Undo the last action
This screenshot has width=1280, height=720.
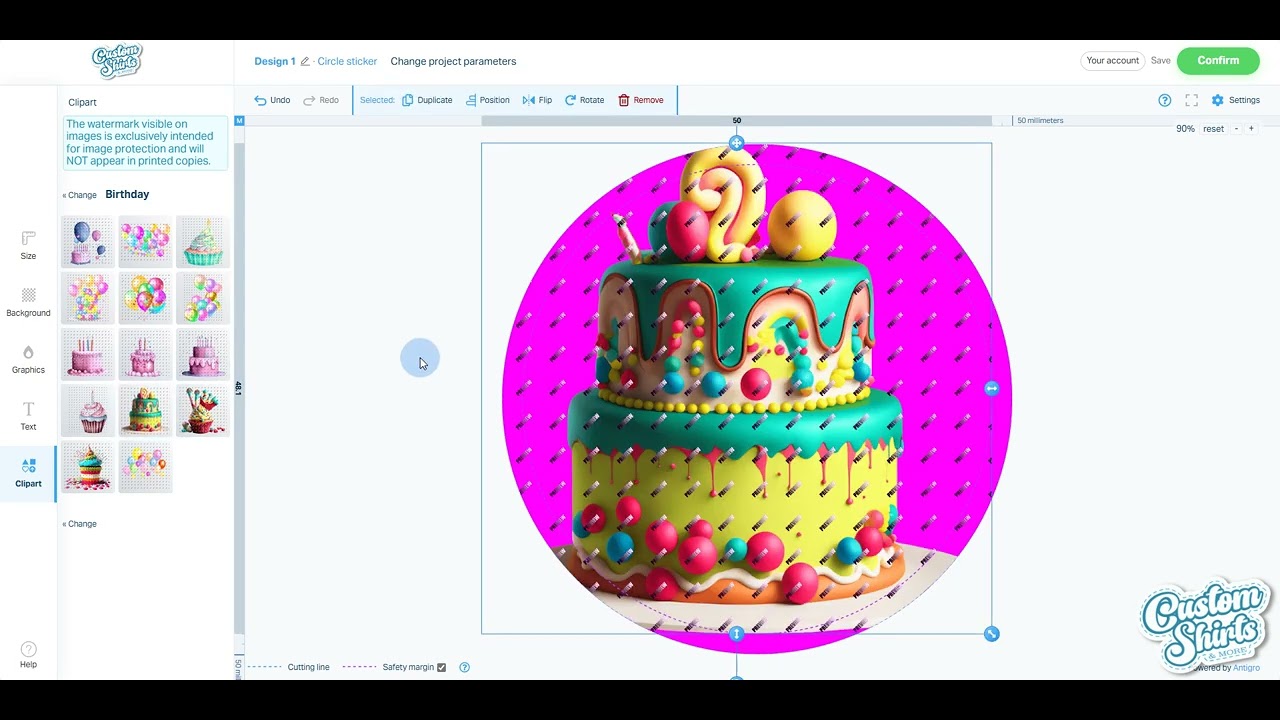pos(272,100)
